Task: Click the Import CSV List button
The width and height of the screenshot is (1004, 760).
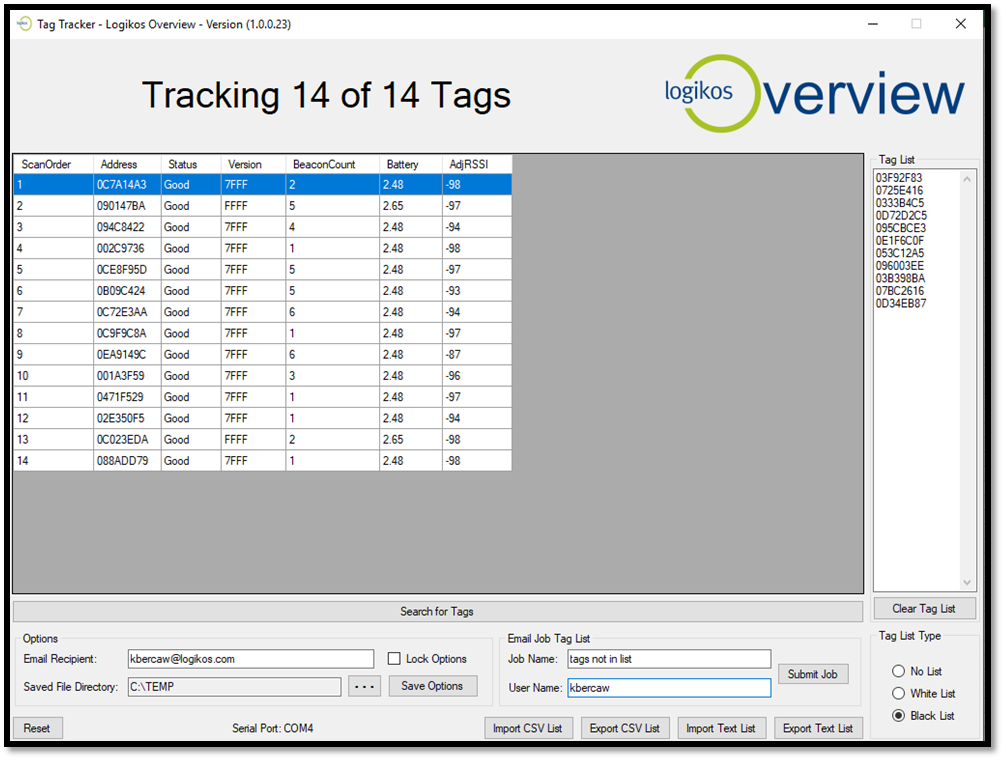Action: (528, 728)
